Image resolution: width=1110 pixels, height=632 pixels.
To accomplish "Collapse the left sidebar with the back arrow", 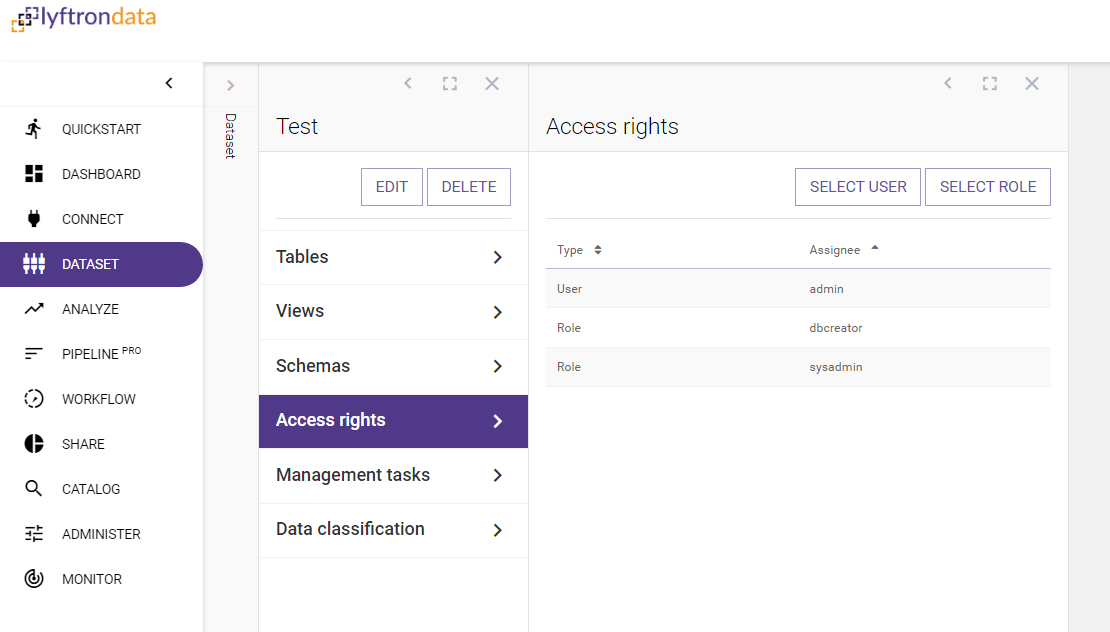I will (x=169, y=84).
